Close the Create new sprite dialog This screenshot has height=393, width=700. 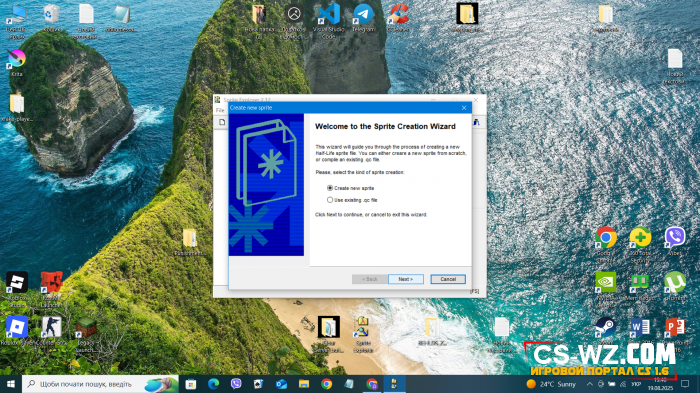tap(464, 108)
